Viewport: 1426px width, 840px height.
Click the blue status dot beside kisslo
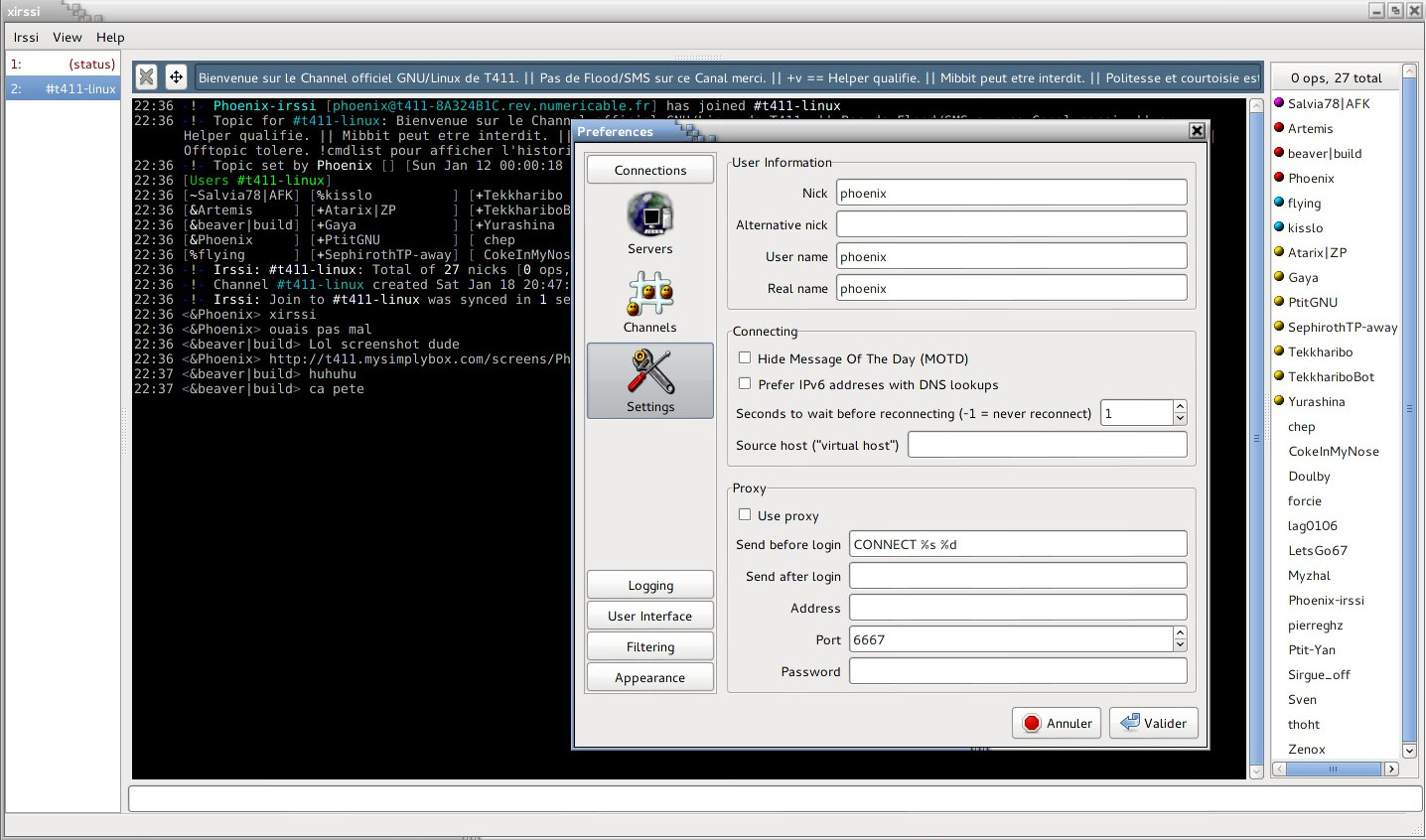click(1279, 227)
